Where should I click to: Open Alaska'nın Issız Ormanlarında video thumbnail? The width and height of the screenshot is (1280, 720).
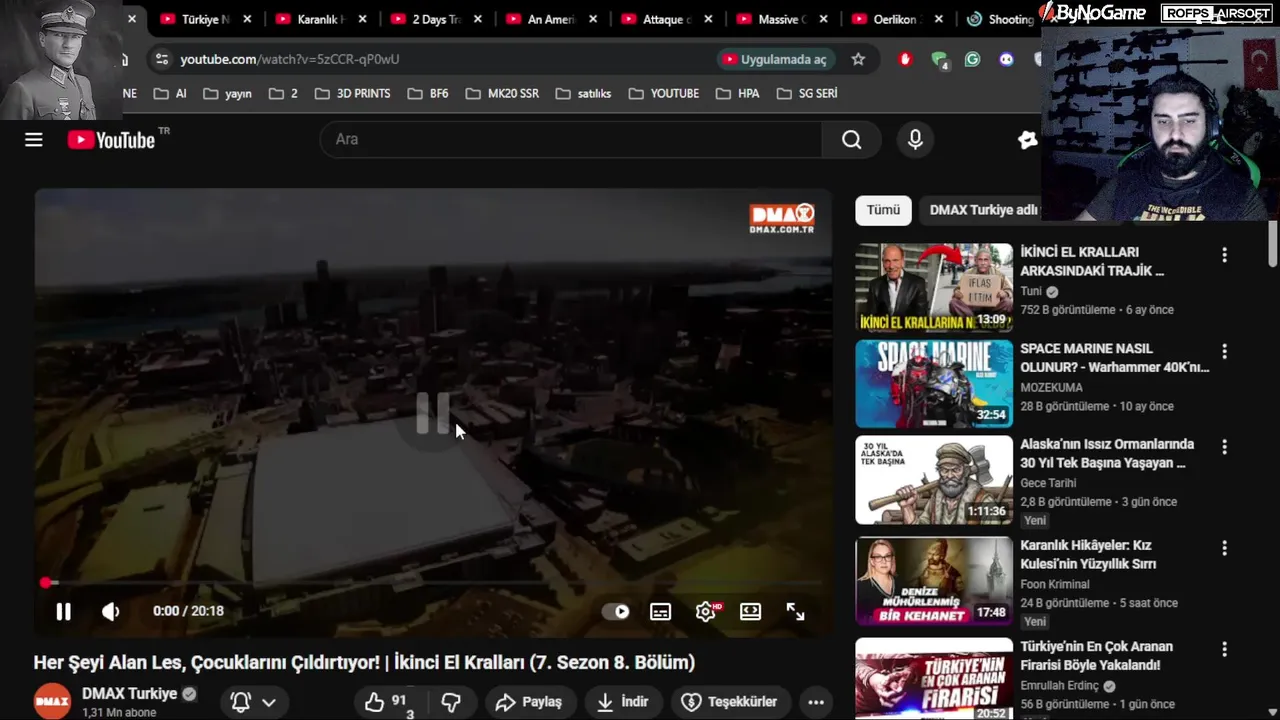tap(934, 480)
